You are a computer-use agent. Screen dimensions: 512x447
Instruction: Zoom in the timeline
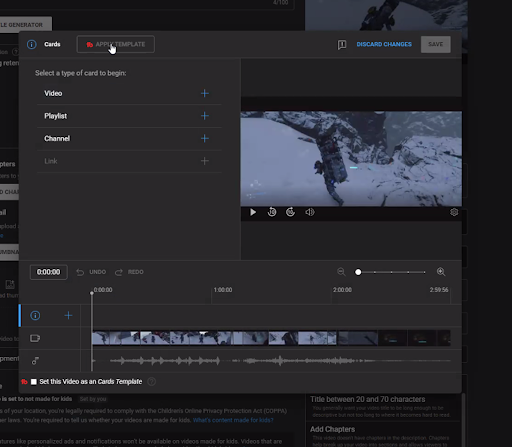[x=441, y=272]
